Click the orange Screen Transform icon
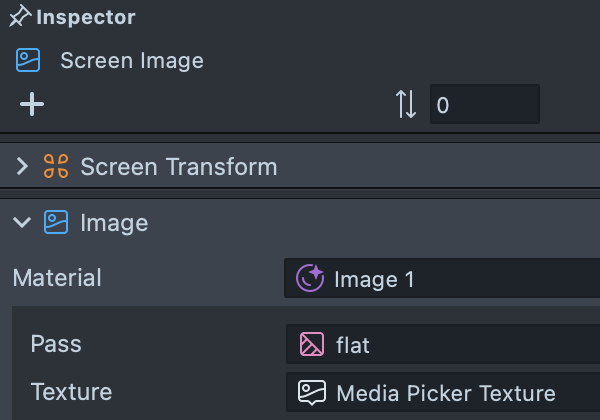The image size is (600, 420). point(56,166)
